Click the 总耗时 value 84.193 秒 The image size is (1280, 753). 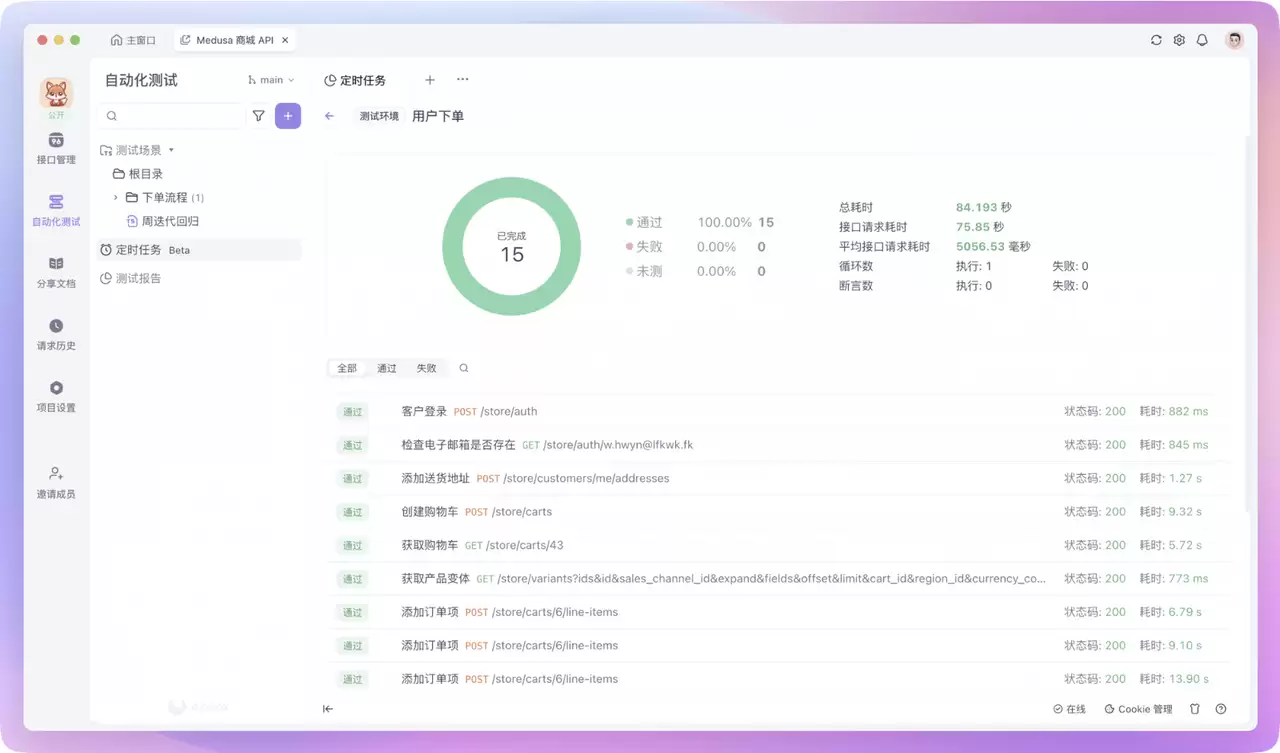pyautogui.click(x=984, y=208)
